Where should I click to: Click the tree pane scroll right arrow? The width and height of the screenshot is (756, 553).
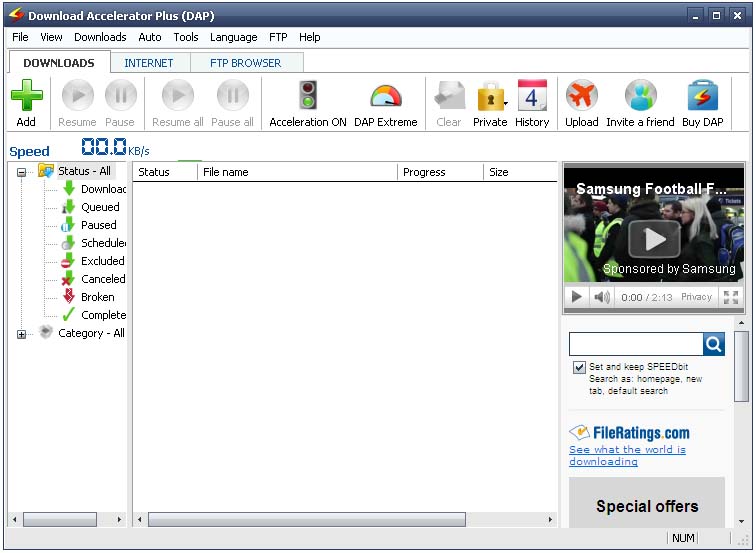point(119,519)
